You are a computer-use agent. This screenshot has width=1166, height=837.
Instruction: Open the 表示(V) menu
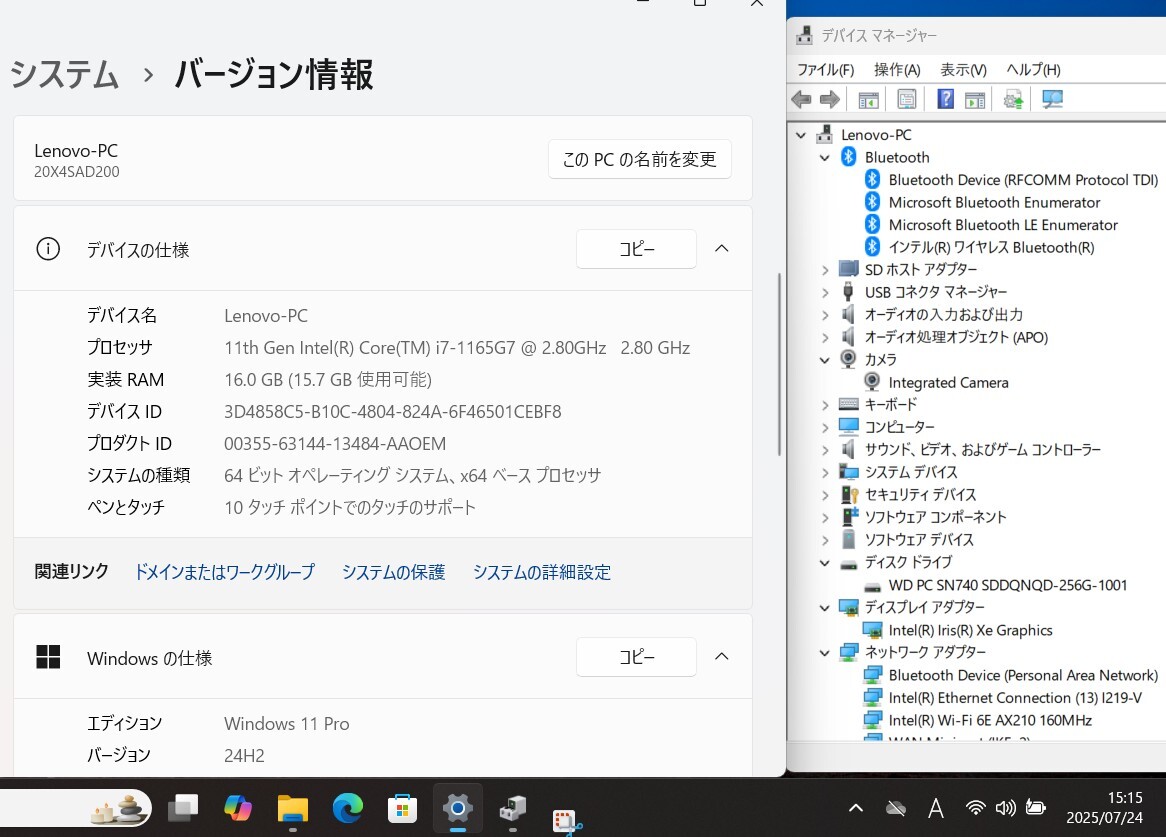tap(963, 70)
